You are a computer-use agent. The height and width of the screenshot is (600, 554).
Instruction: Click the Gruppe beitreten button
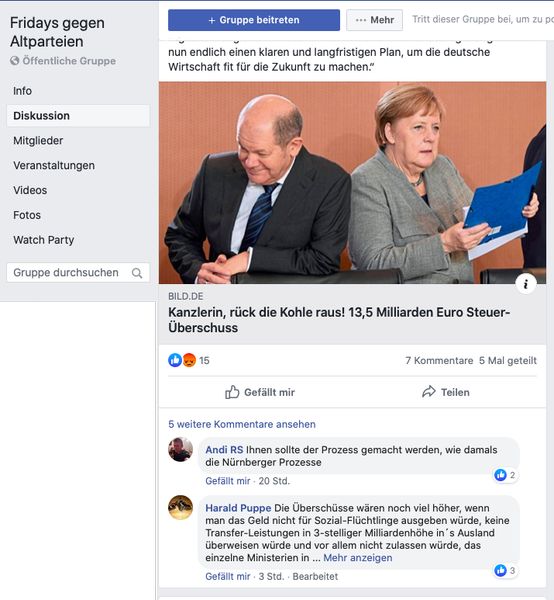click(254, 20)
